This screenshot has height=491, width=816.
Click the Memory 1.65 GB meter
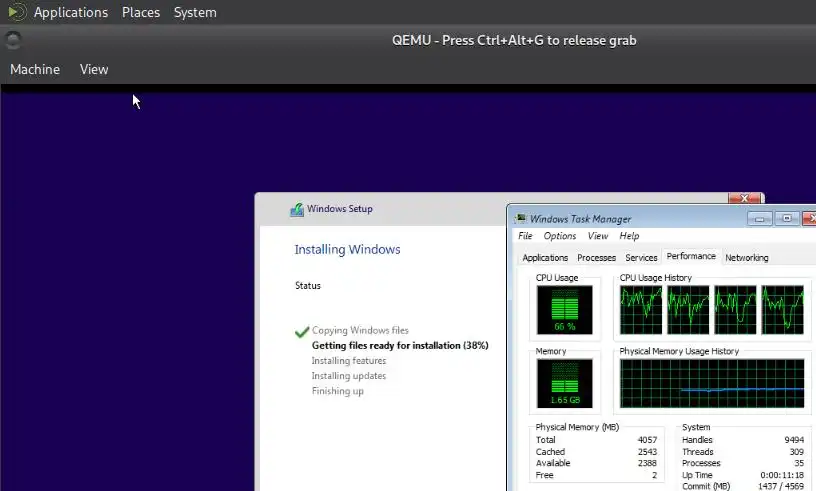point(565,383)
